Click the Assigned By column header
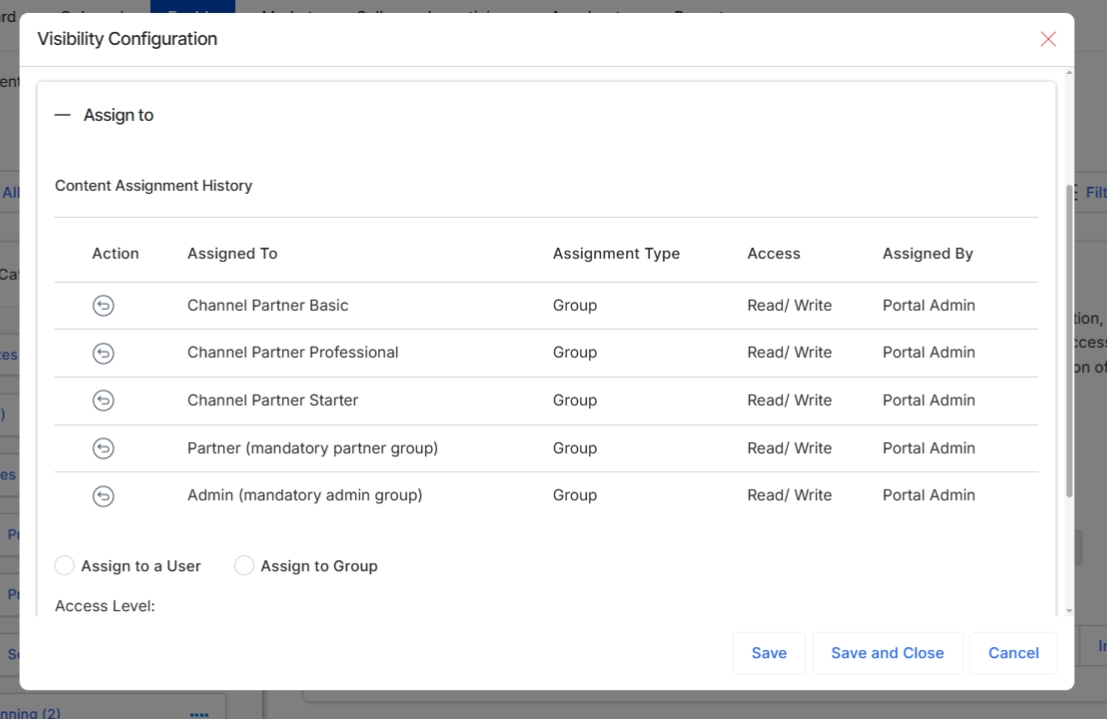The width and height of the screenshot is (1107, 719). (x=928, y=254)
